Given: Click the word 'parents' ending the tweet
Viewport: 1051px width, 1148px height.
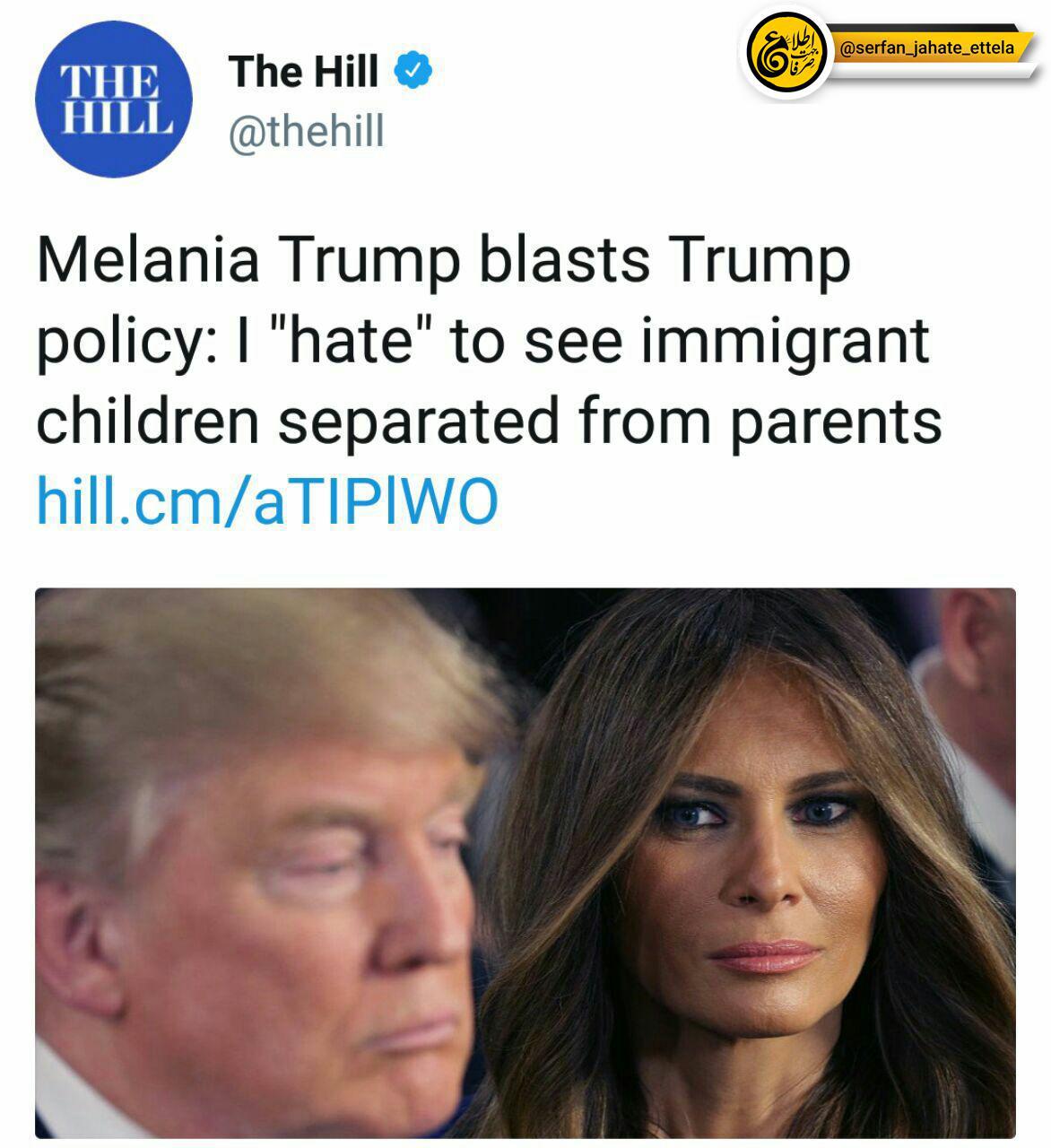Looking at the screenshot, I should tap(835, 425).
